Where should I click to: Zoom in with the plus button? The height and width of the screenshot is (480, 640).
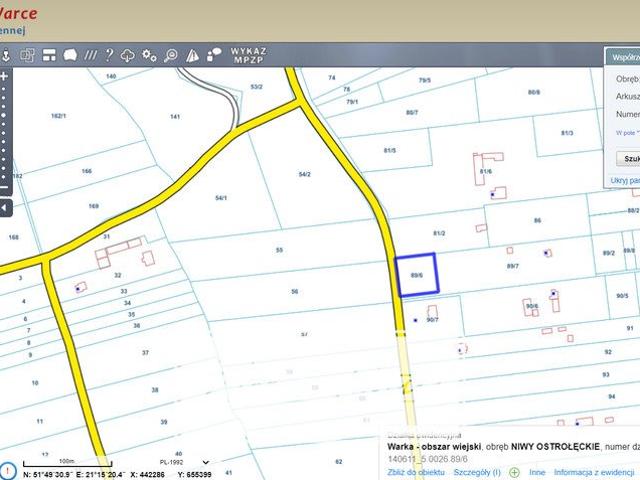[5, 76]
